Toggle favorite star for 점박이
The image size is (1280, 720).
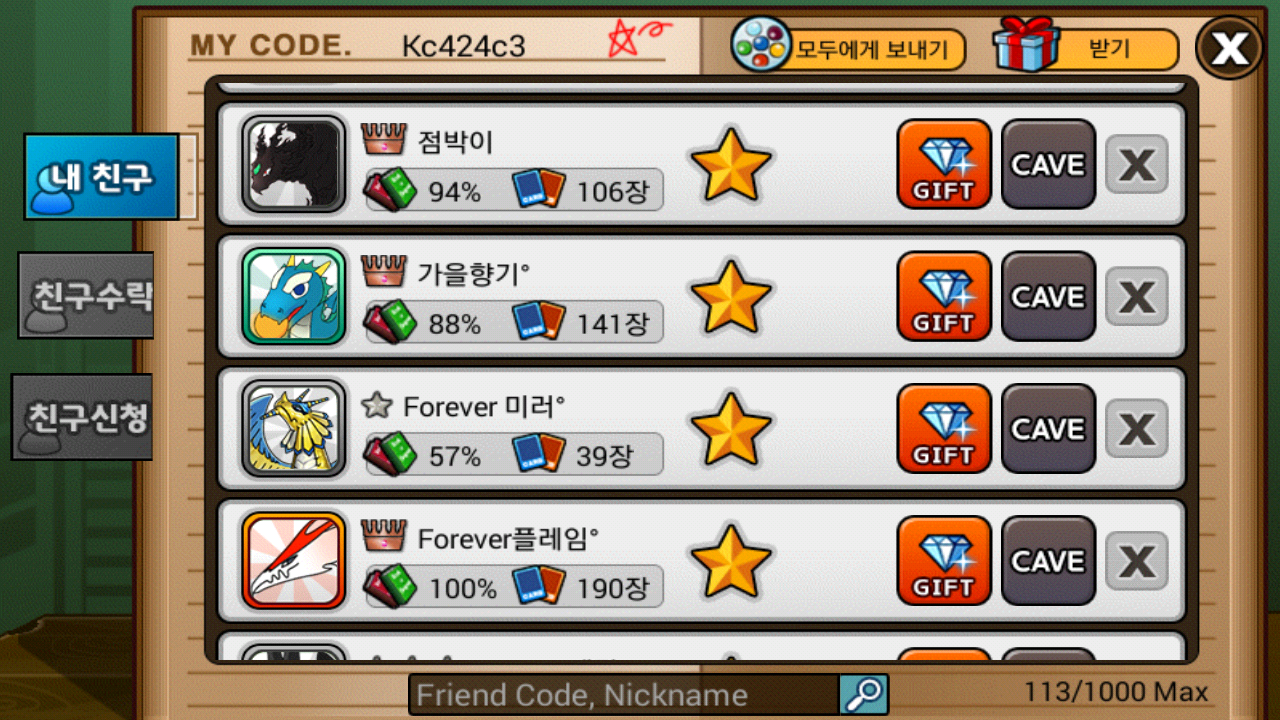[x=732, y=164]
